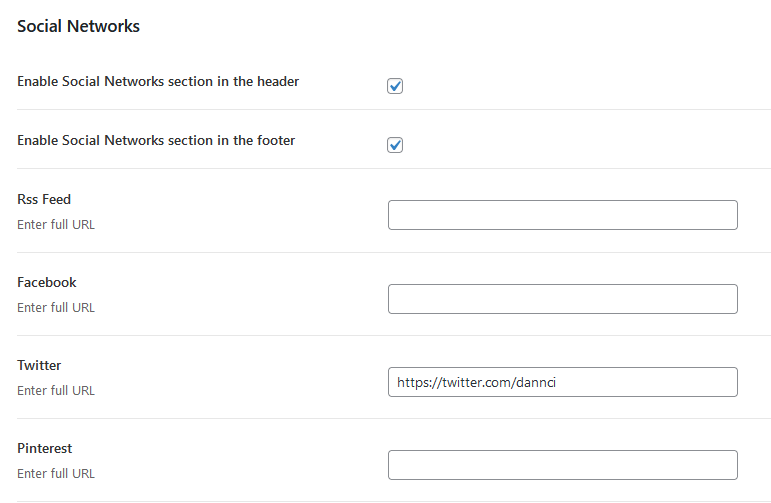Click the Social Networks section heading
The image size is (771, 503).
[78, 26]
